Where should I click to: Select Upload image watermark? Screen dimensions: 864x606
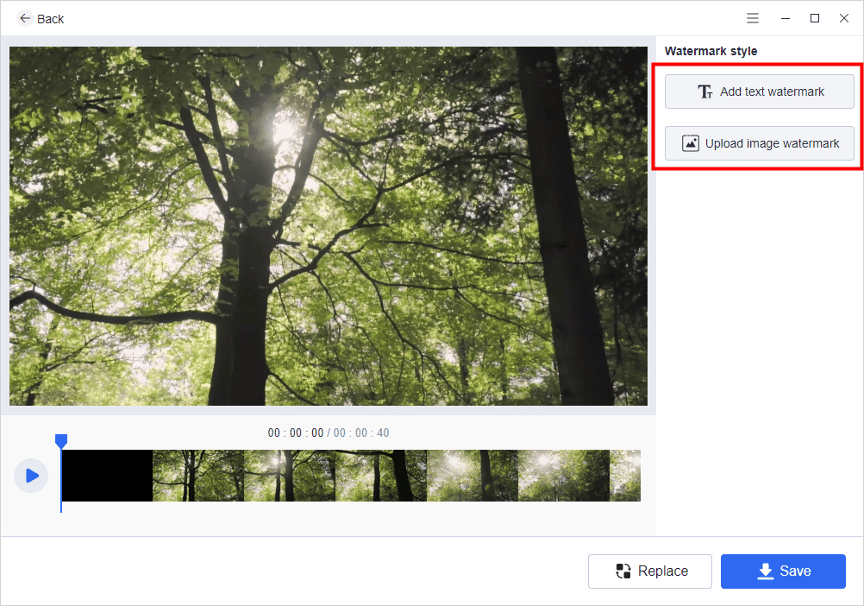pyautogui.click(x=759, y=143)
